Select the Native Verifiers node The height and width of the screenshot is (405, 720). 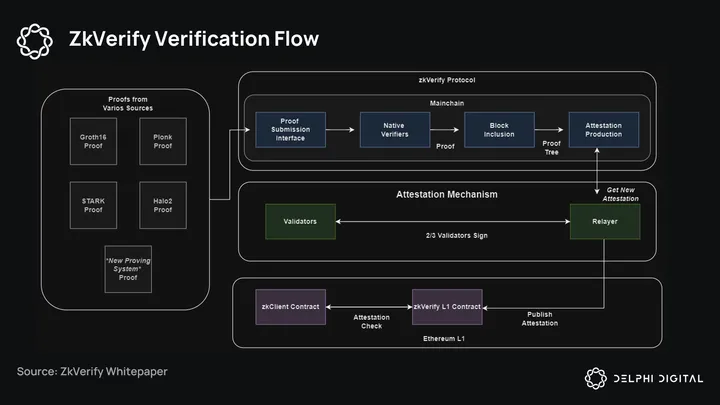[394, 132]
